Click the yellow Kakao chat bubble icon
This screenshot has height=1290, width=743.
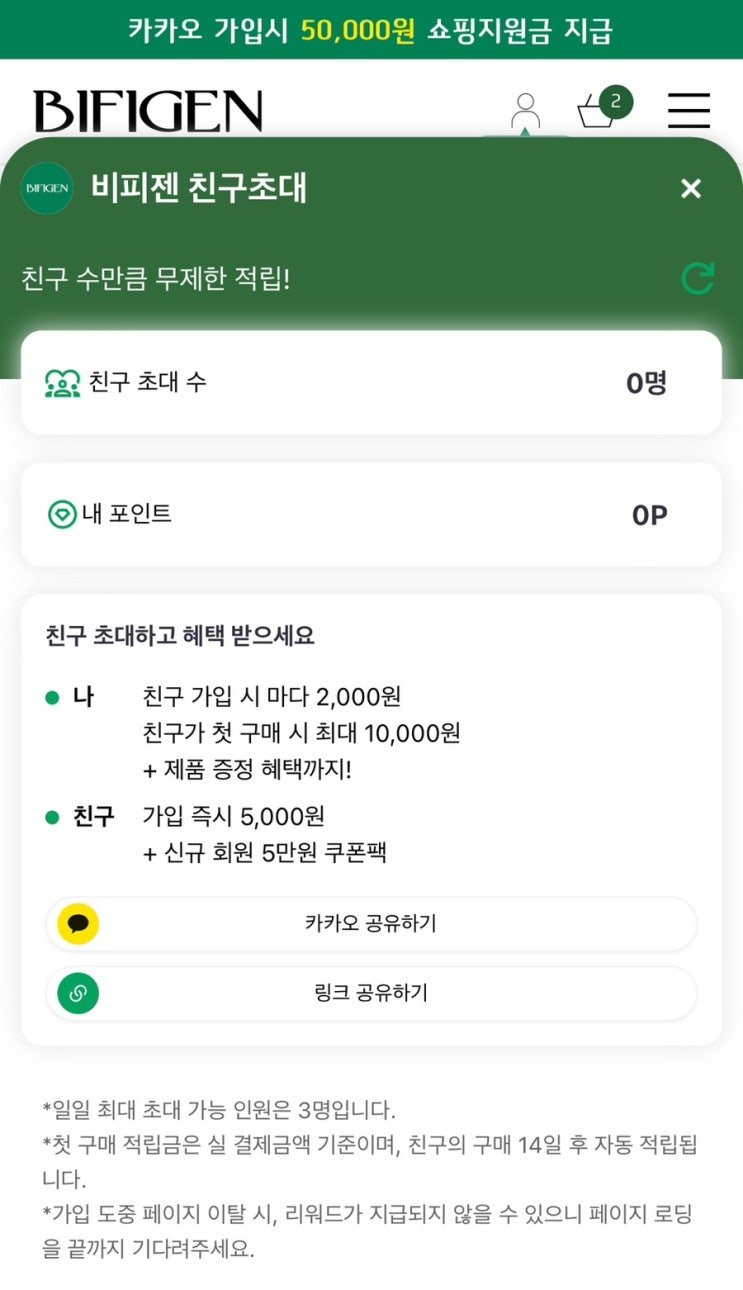78,923
